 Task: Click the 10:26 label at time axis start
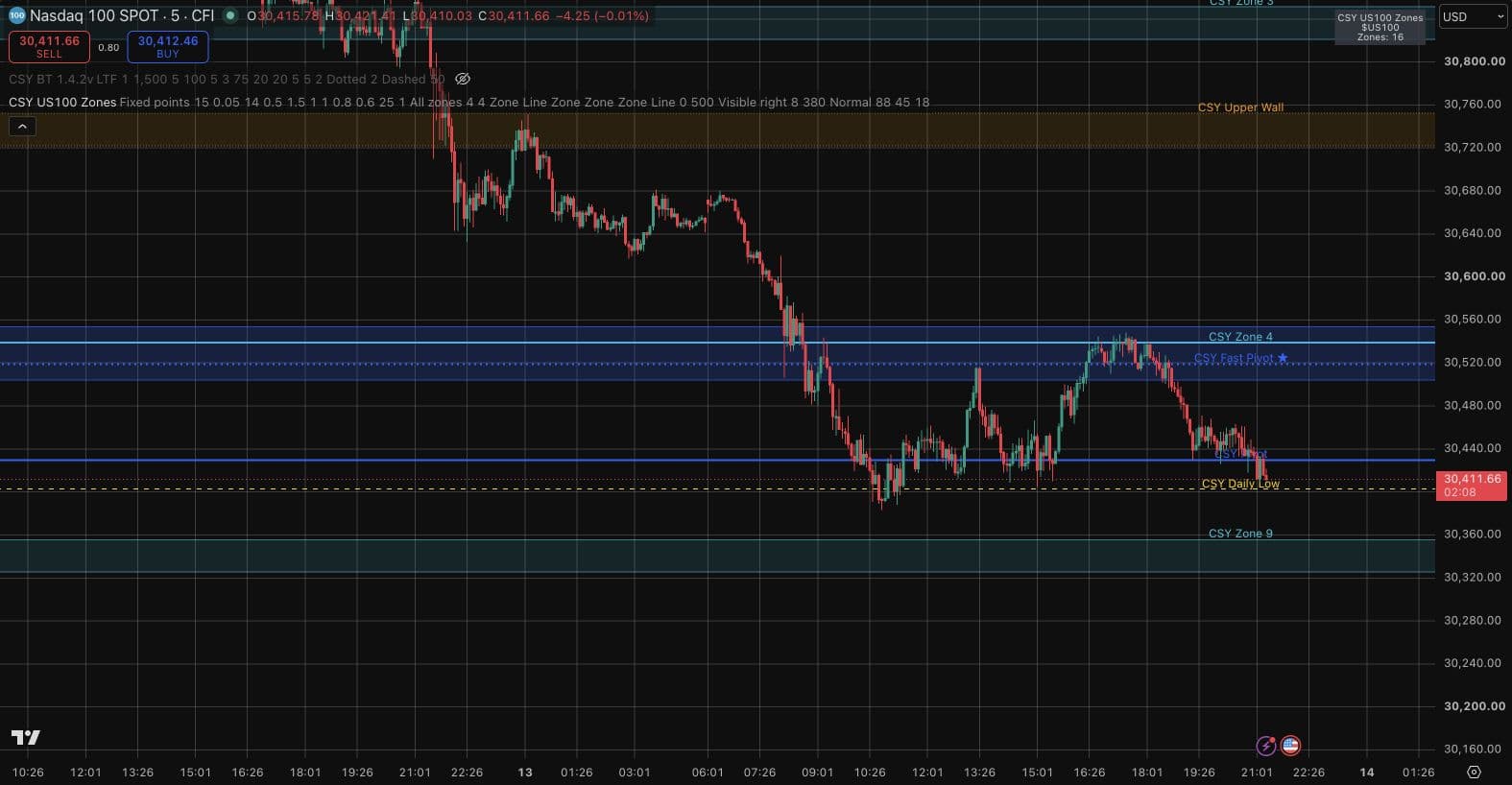coord(28,772)
